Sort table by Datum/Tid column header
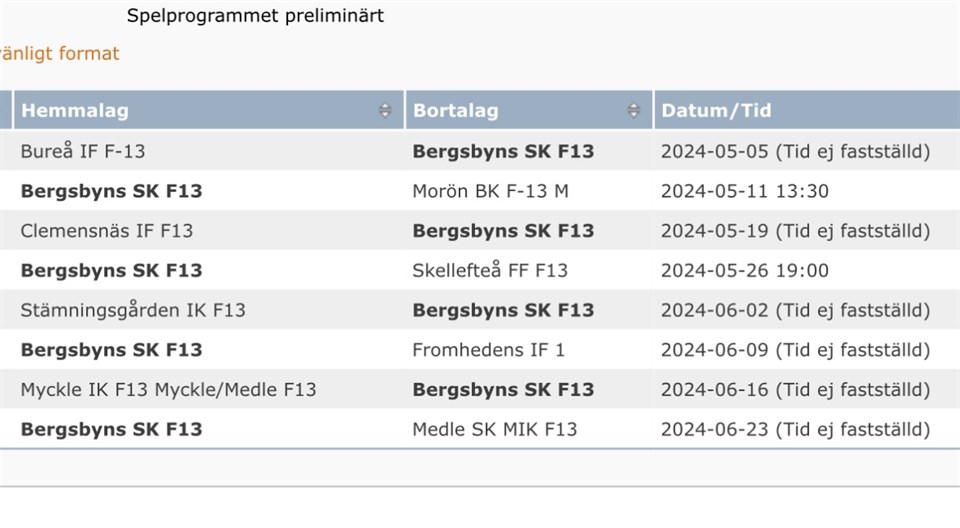Screen dimensions: 960x528 [x=716, y=111]
